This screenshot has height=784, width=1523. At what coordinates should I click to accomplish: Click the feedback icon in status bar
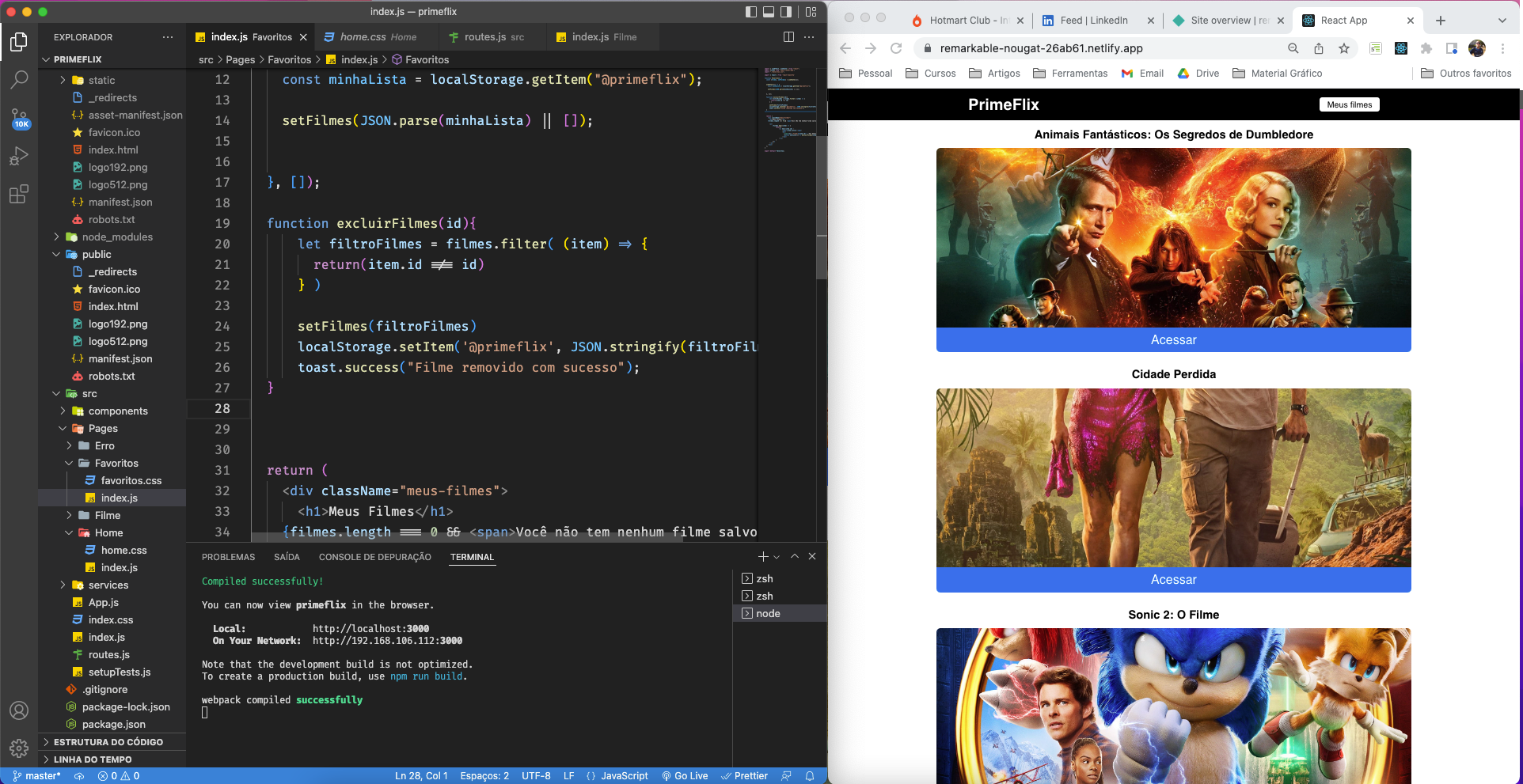(786, 776)
